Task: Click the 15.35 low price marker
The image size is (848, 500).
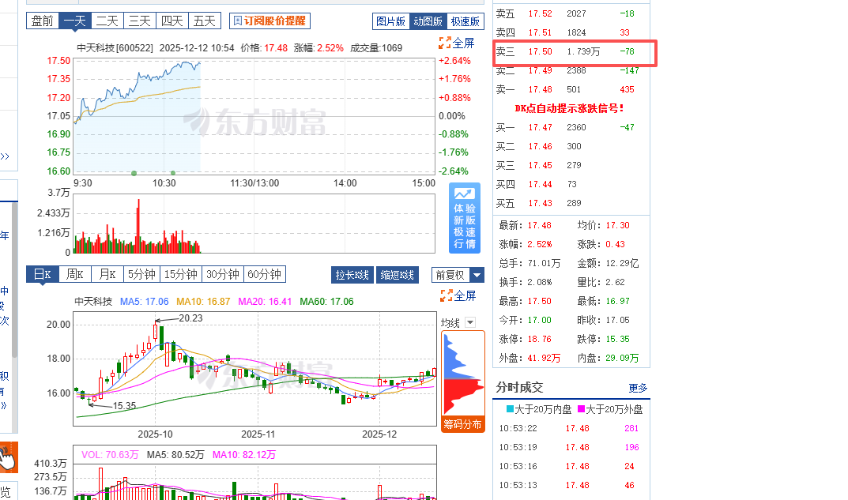Action: point(124,405)
